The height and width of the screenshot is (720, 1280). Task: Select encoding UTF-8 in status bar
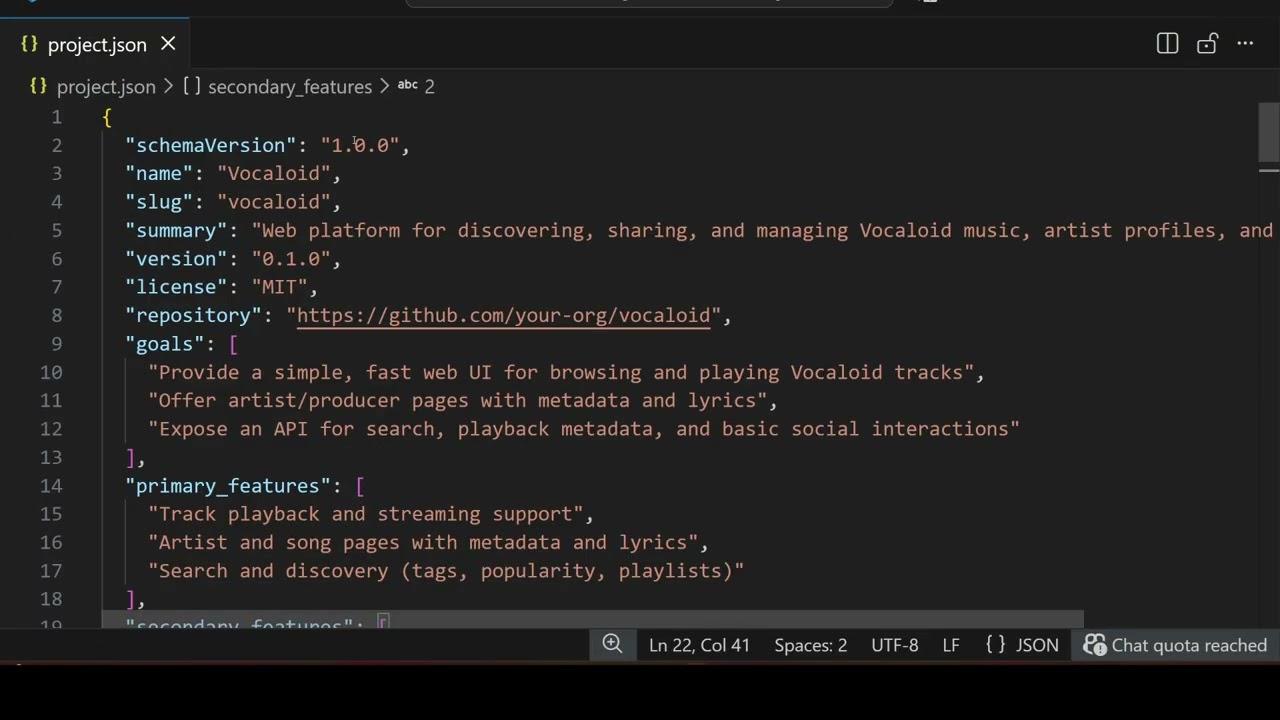pos(895,645)
